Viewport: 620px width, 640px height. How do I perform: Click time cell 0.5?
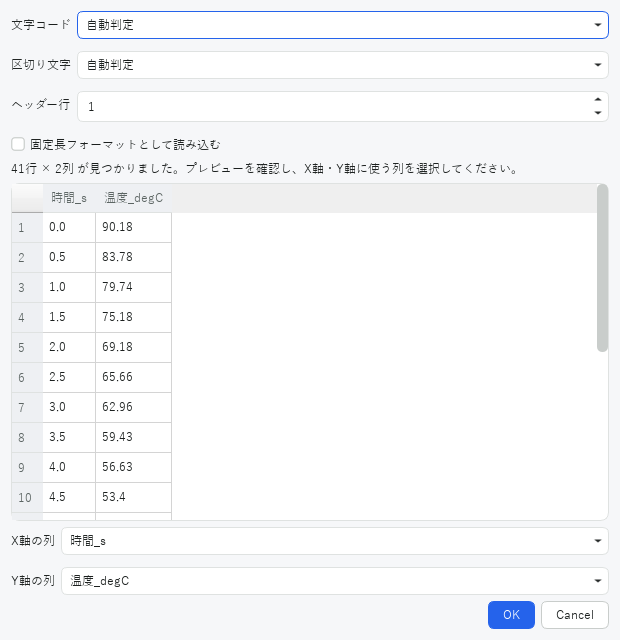tap(69, 257)
